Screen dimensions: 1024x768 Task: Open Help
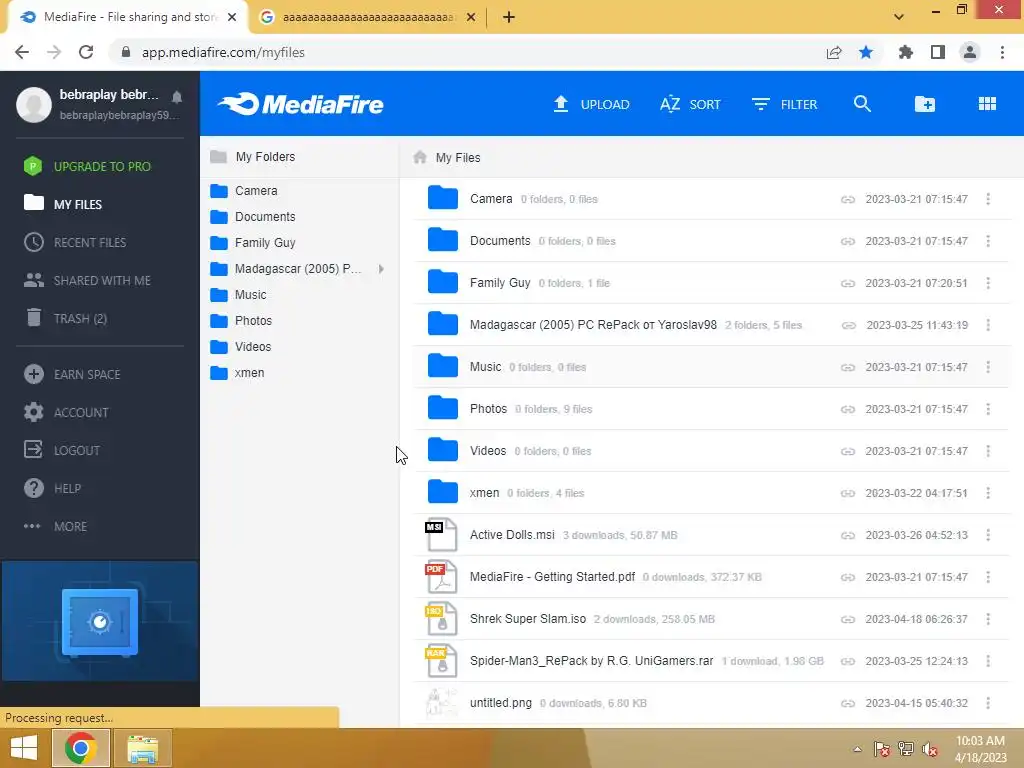(x=52, y=488)
